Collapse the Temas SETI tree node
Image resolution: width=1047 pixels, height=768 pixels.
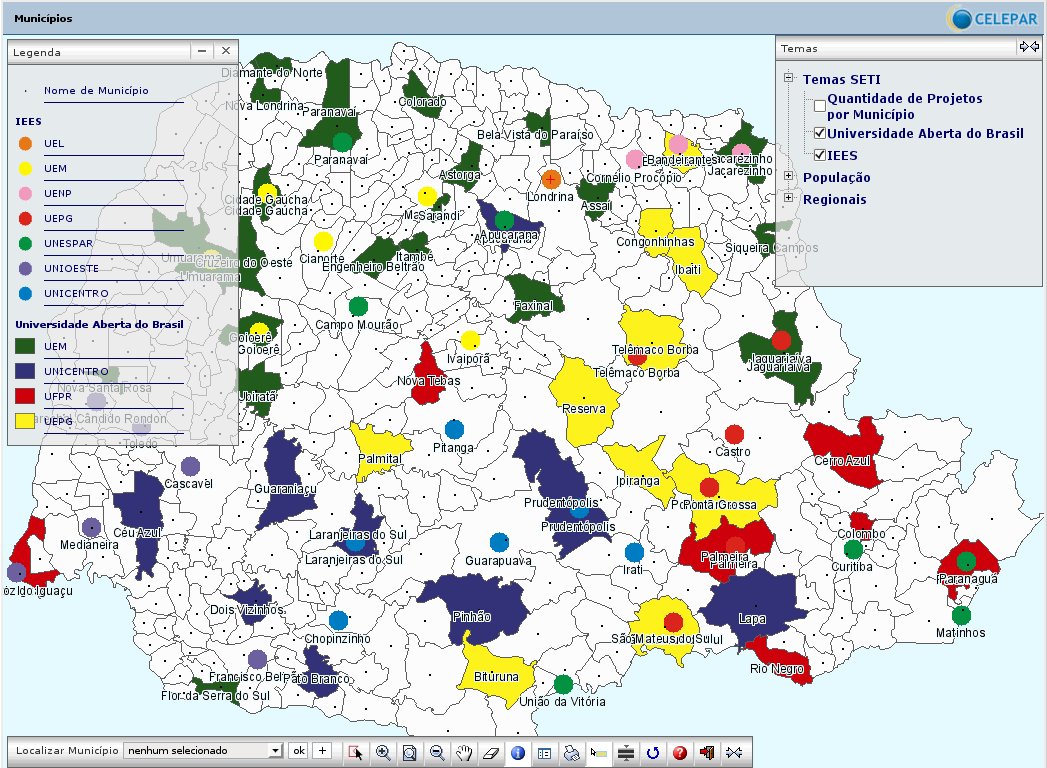(789, 79)
